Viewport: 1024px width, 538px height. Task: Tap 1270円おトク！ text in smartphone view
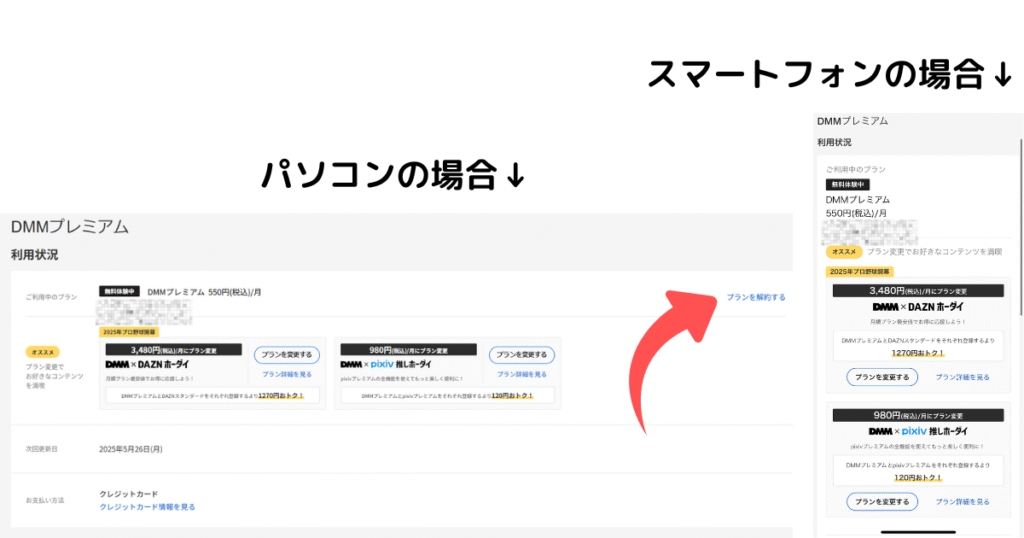[918, 353]
